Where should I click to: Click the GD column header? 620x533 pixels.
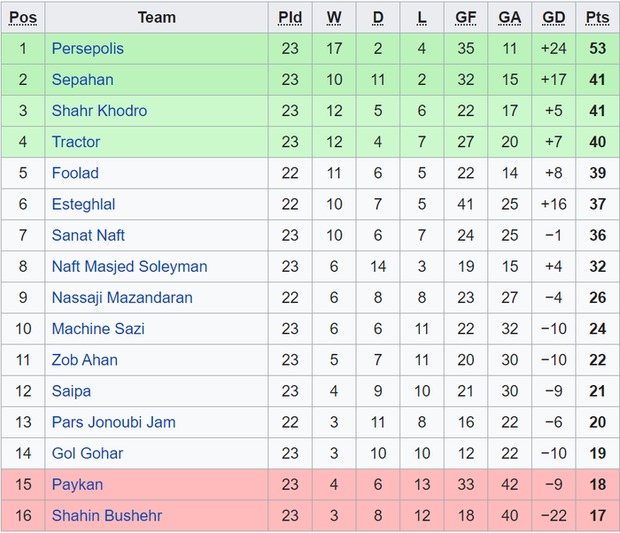coord(553,17)
